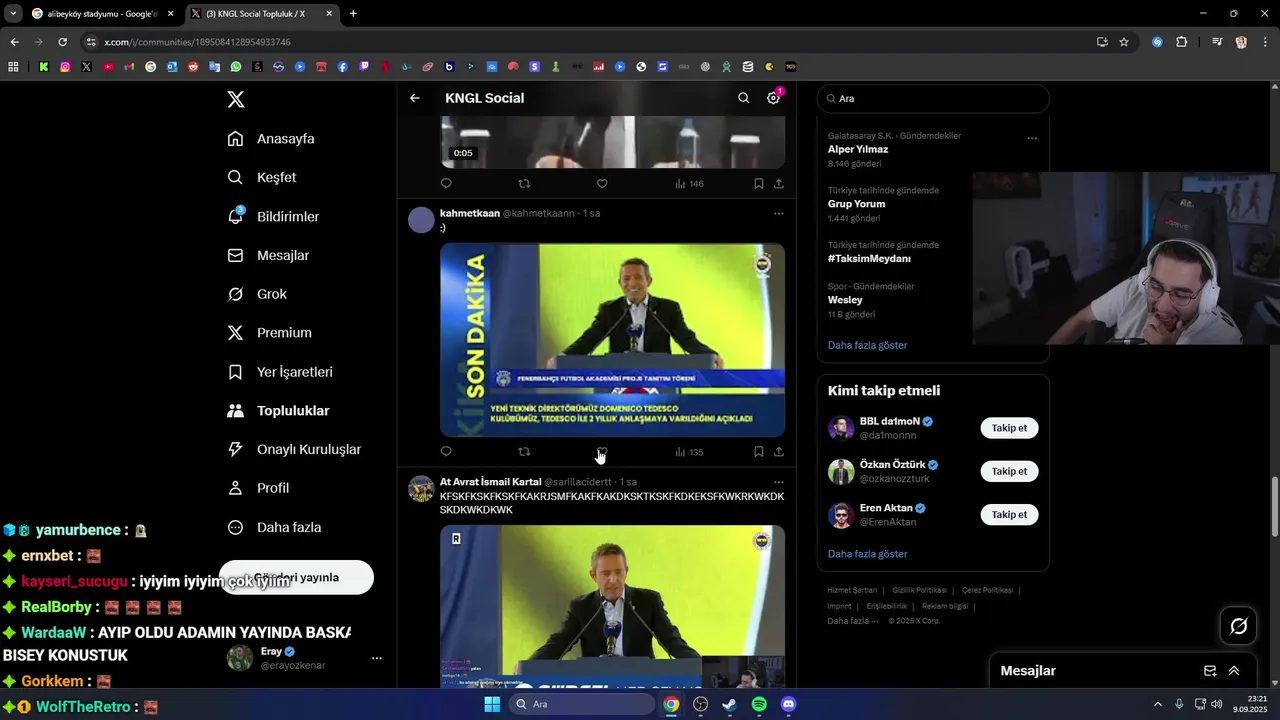Open Mesajlar from sidebar
The height and width of the screenshot is (720, 1280).
click(268, 255)
